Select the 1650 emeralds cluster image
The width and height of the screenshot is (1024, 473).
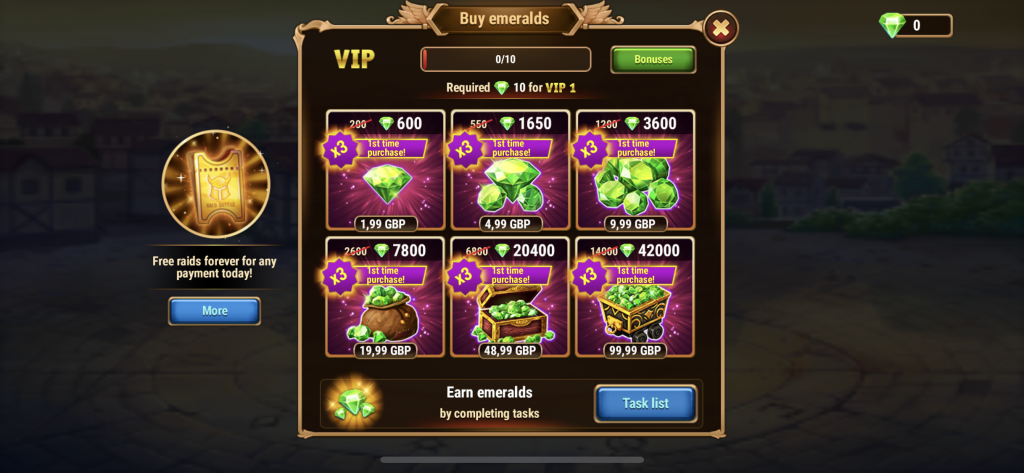pos(510,186)
